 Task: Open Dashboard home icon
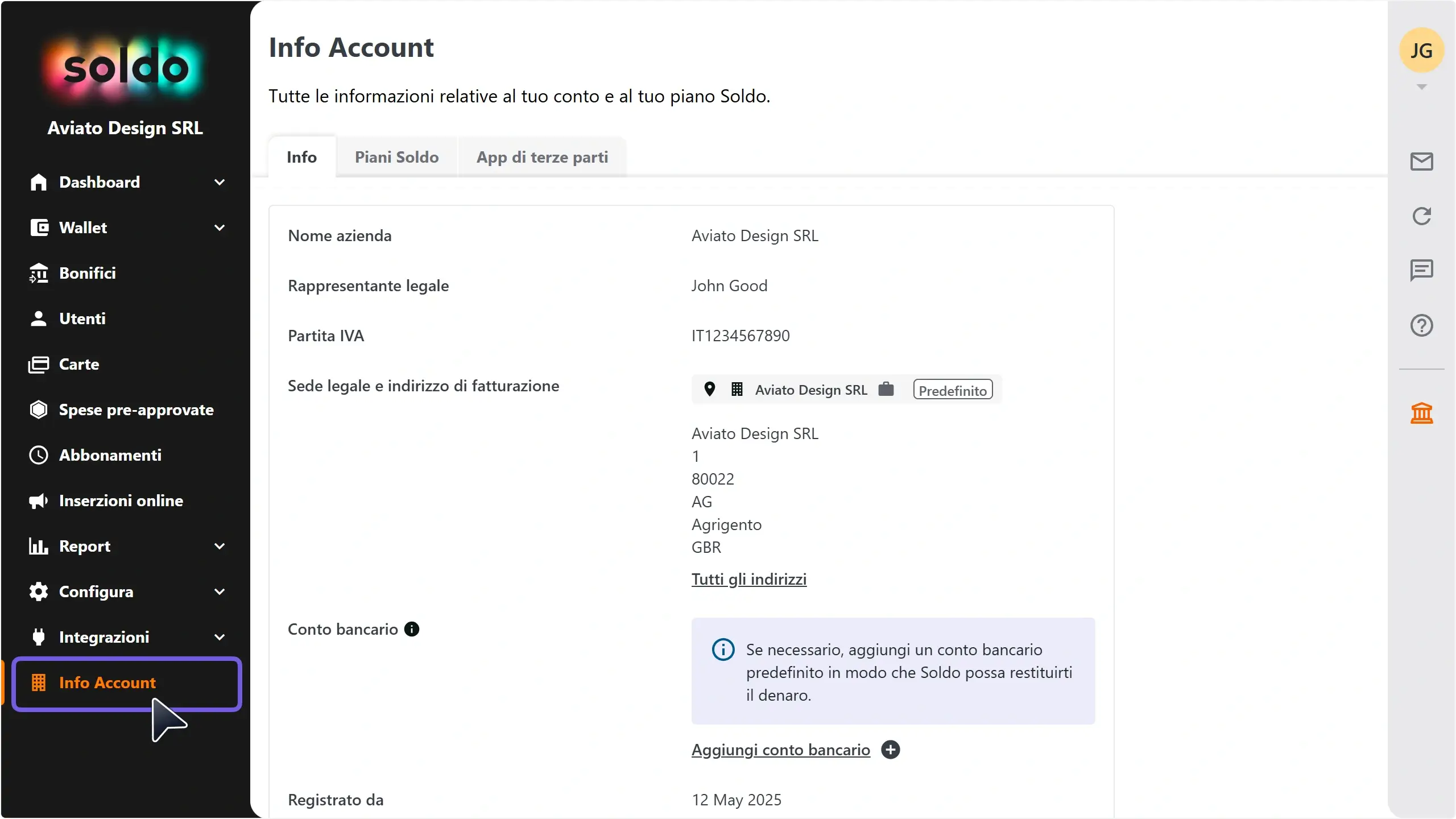tap(39, 182)
